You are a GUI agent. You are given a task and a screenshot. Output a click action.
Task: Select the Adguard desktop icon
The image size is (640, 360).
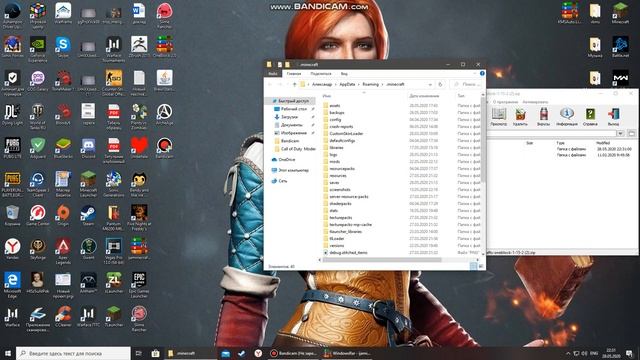pyautogui.click(x=38, y=147)
